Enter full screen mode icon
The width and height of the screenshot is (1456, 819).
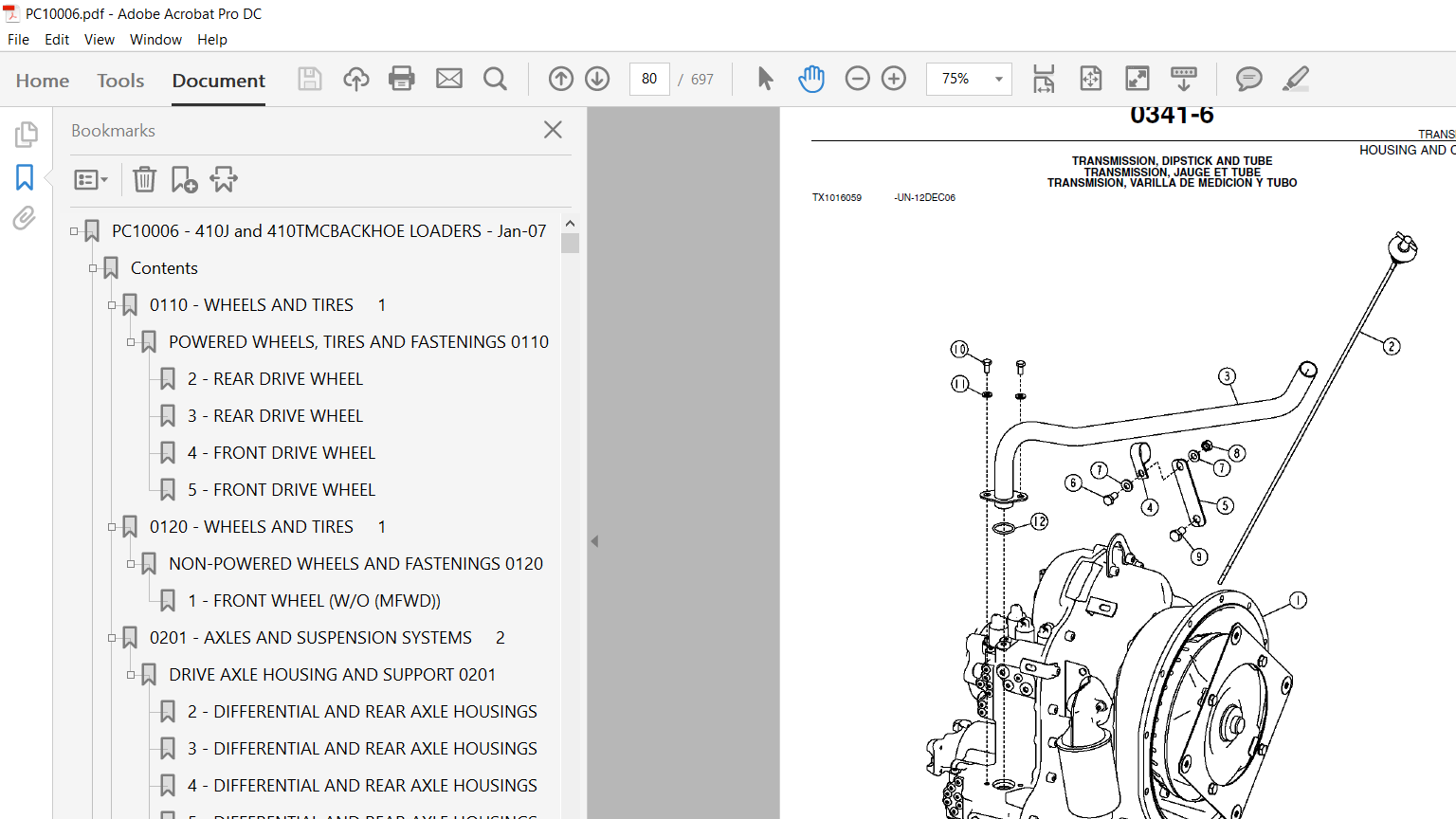coord(1137,79)
